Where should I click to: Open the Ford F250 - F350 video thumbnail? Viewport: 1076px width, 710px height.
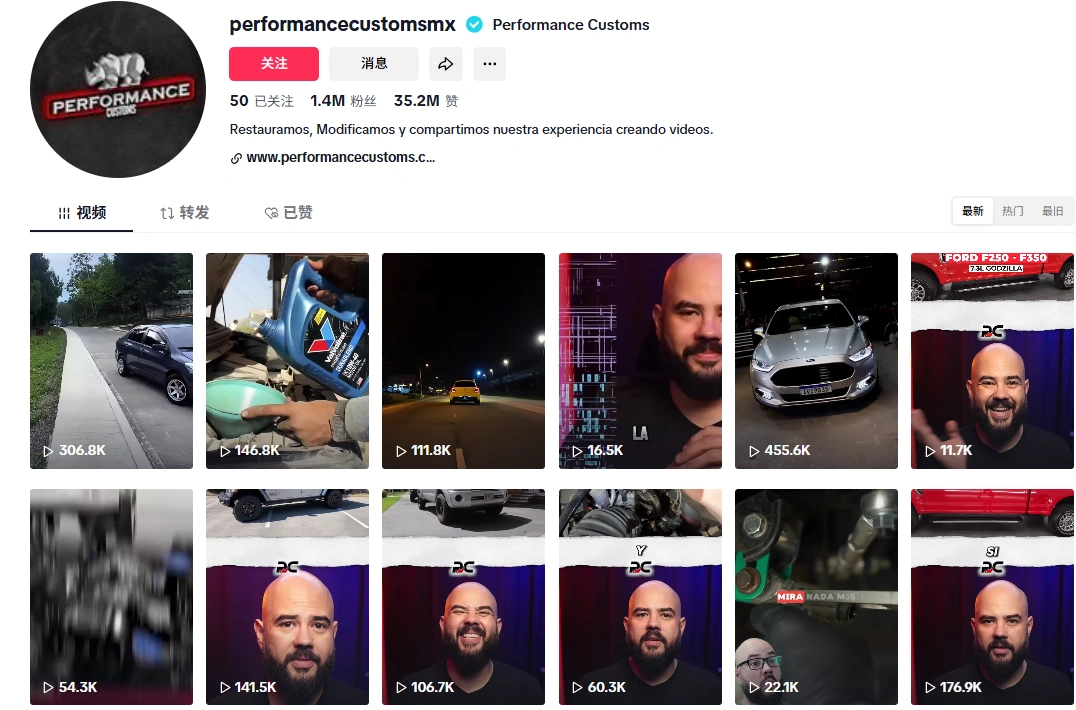click(992, 361)
